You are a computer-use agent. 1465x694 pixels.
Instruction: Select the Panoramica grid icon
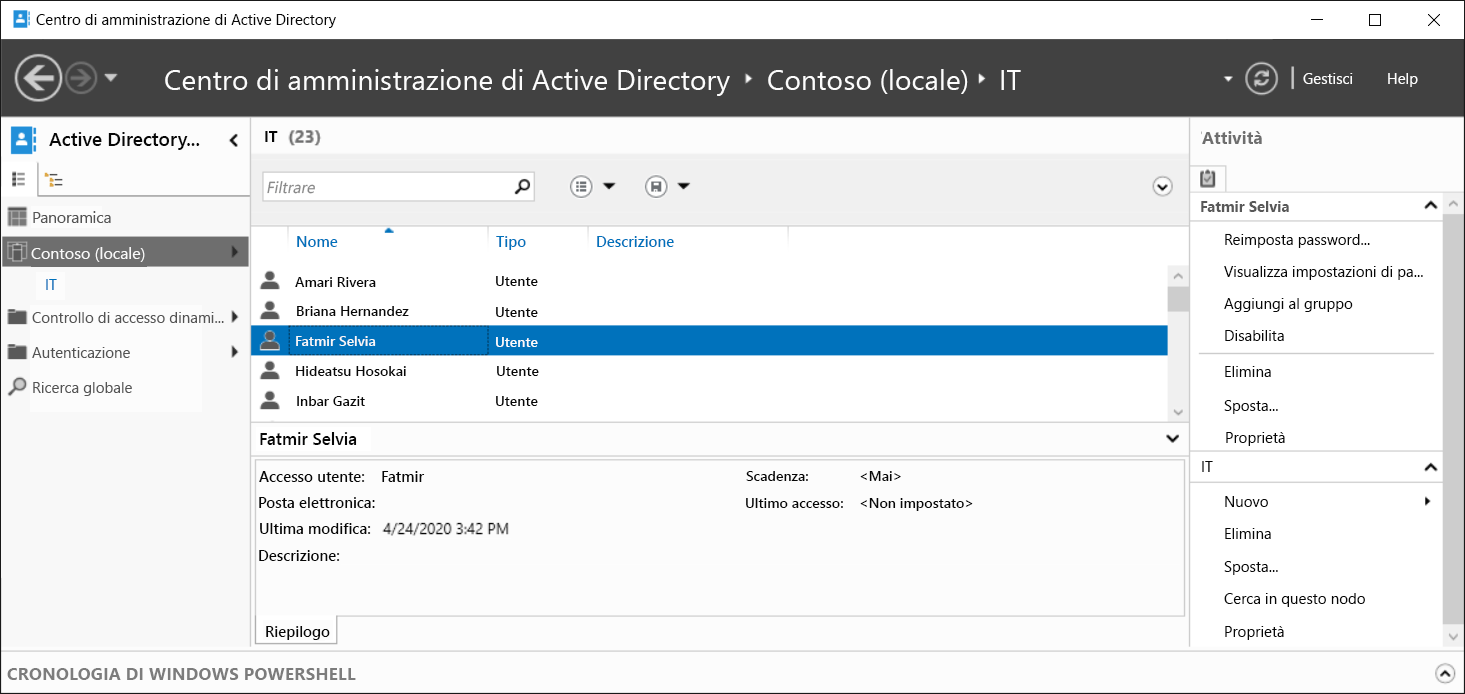pyautogui.click(x=18, y=216)
